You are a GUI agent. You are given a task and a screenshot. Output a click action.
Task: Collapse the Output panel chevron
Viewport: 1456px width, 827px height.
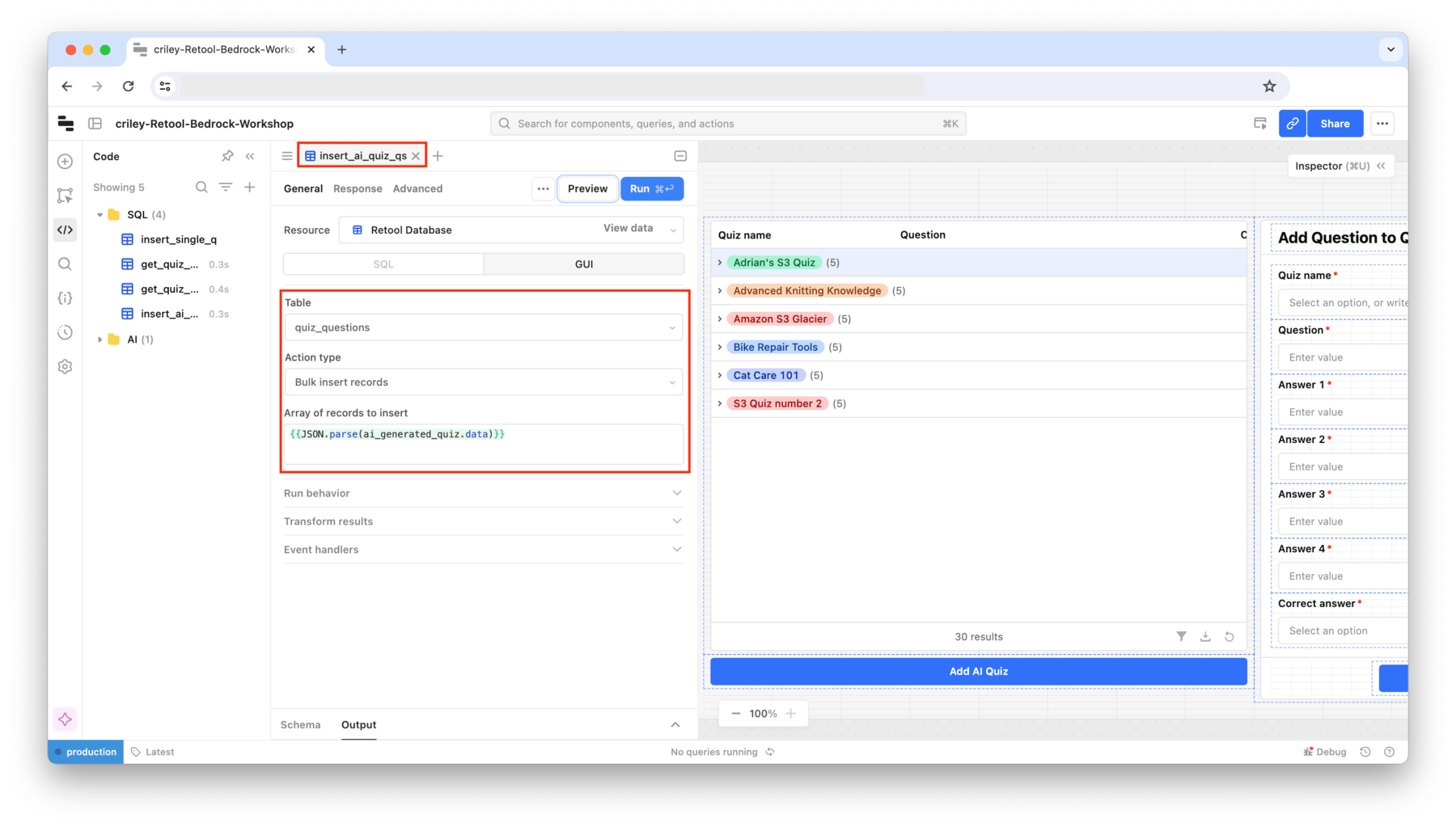click(675, 725)
